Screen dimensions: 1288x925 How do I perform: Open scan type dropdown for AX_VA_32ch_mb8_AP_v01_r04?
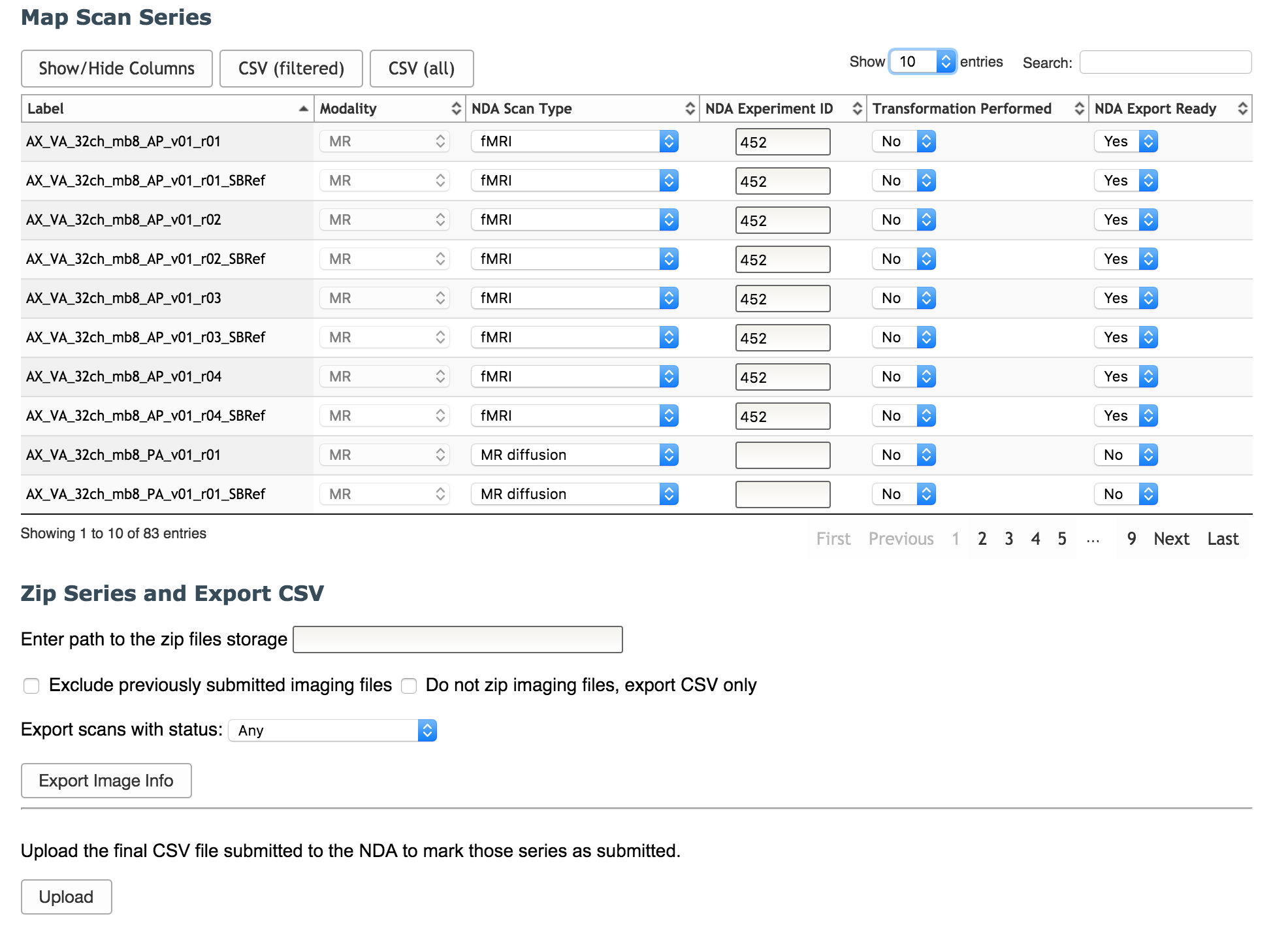(x=575, y=376)
